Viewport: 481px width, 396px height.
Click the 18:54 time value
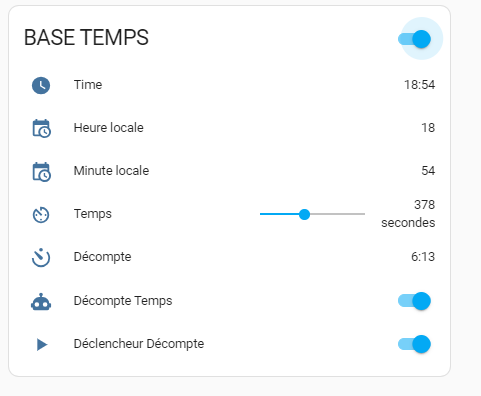tap(419, 85)
